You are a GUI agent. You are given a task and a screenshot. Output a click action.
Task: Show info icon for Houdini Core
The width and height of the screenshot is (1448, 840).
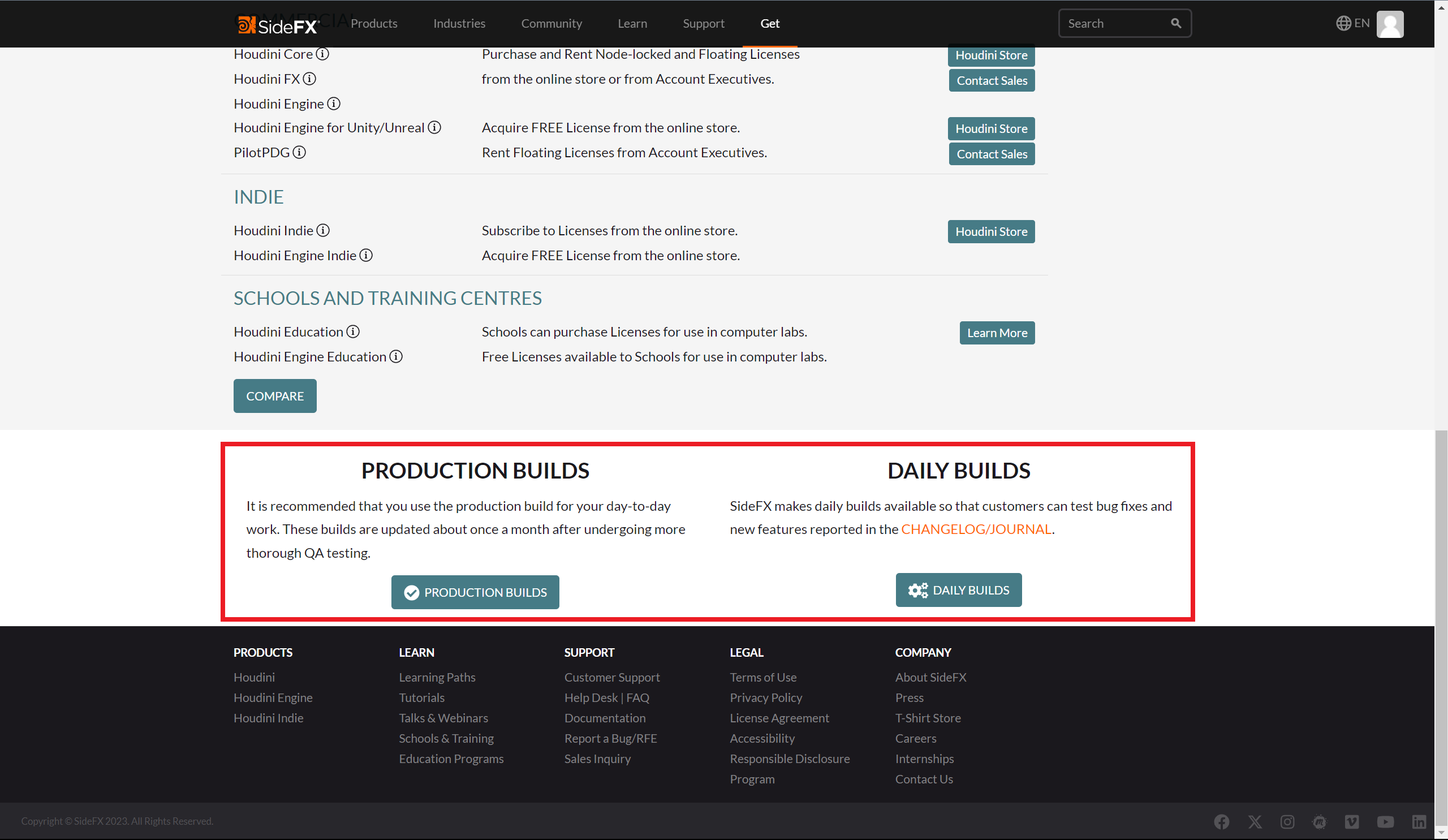(323, 54)
